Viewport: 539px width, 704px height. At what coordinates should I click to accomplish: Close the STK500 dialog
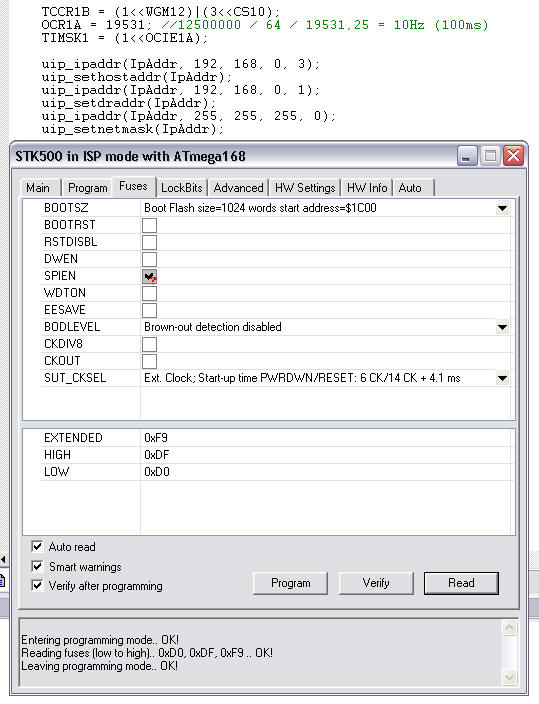tap(513, 156)
